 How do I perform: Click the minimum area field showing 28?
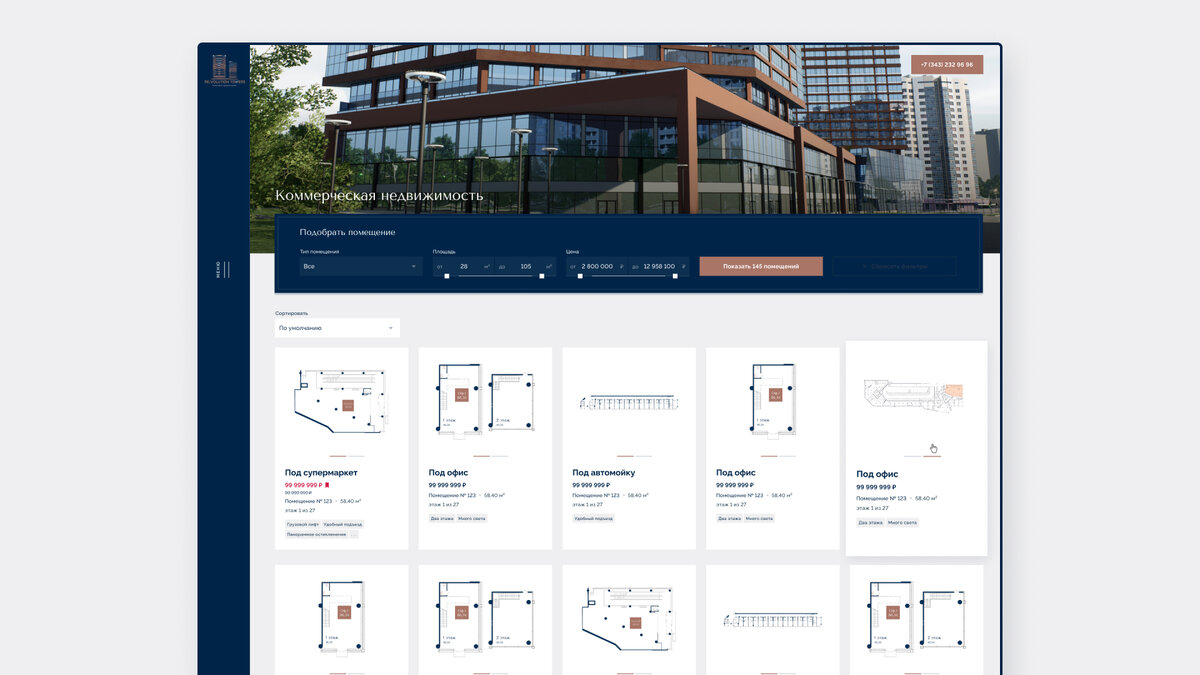[464, 267]
